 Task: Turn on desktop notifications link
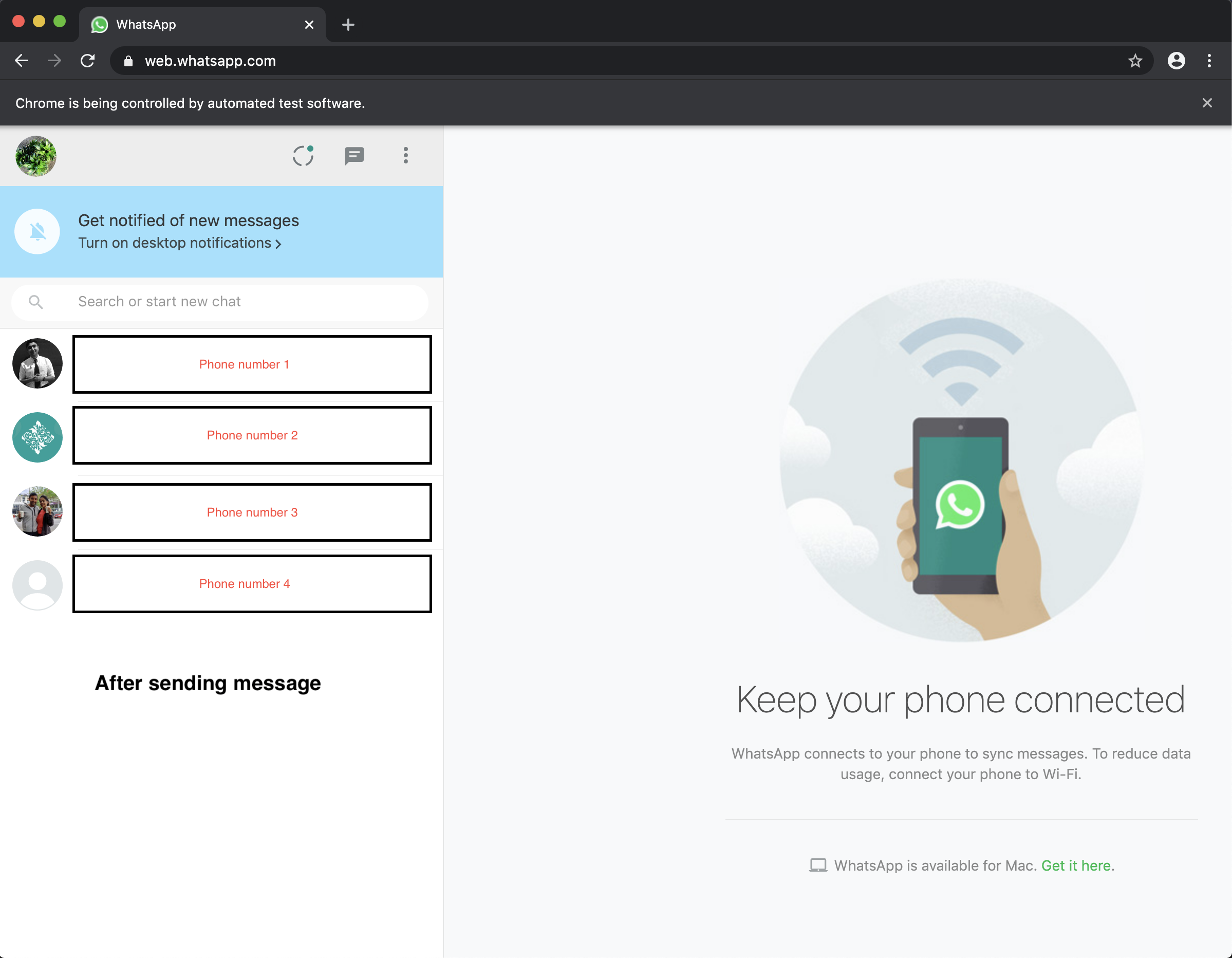[179, 243]
